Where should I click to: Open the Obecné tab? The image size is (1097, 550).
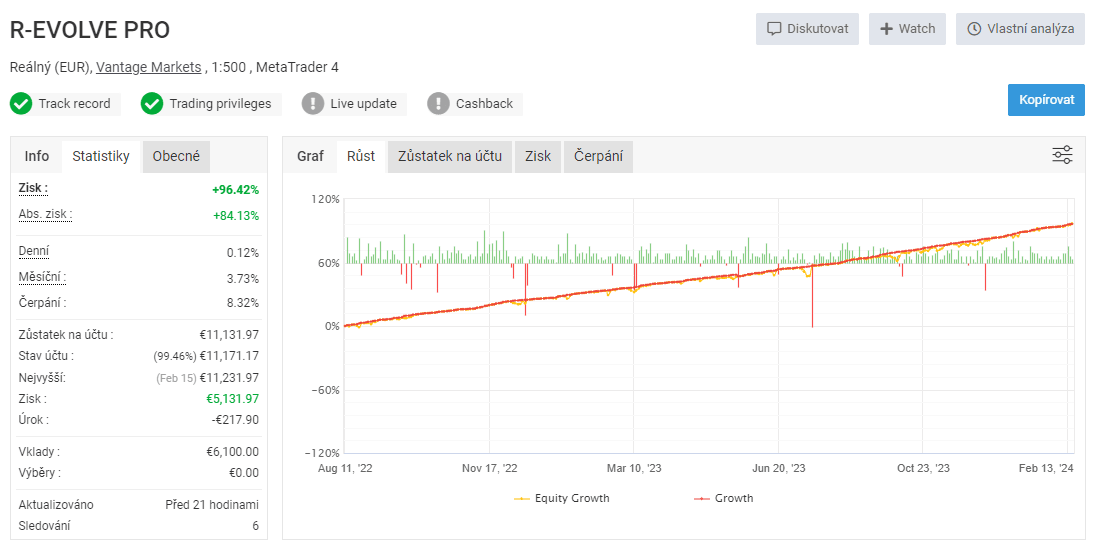pos(176,156)
